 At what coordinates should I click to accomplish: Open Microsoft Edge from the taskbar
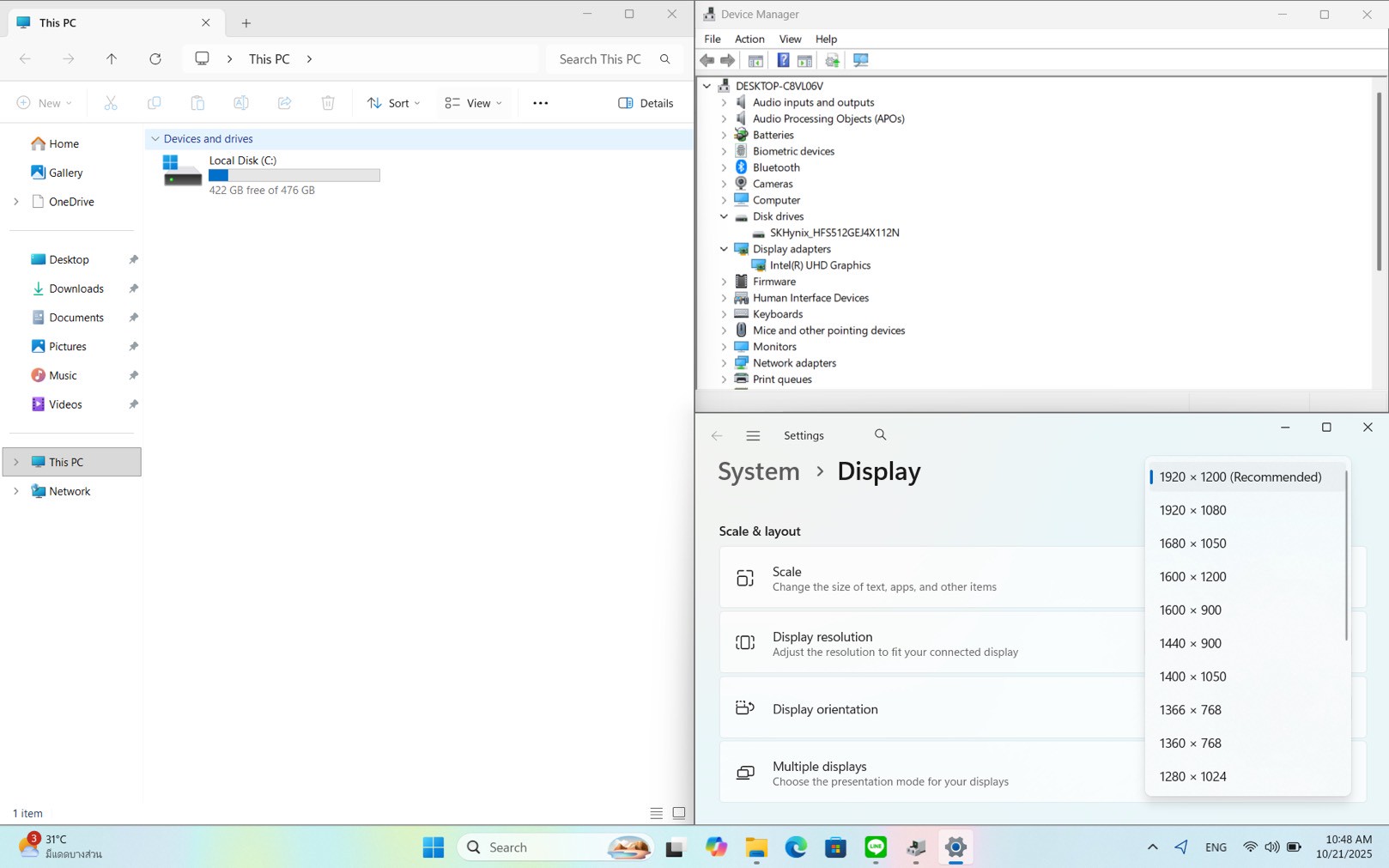tap(796, 847)
